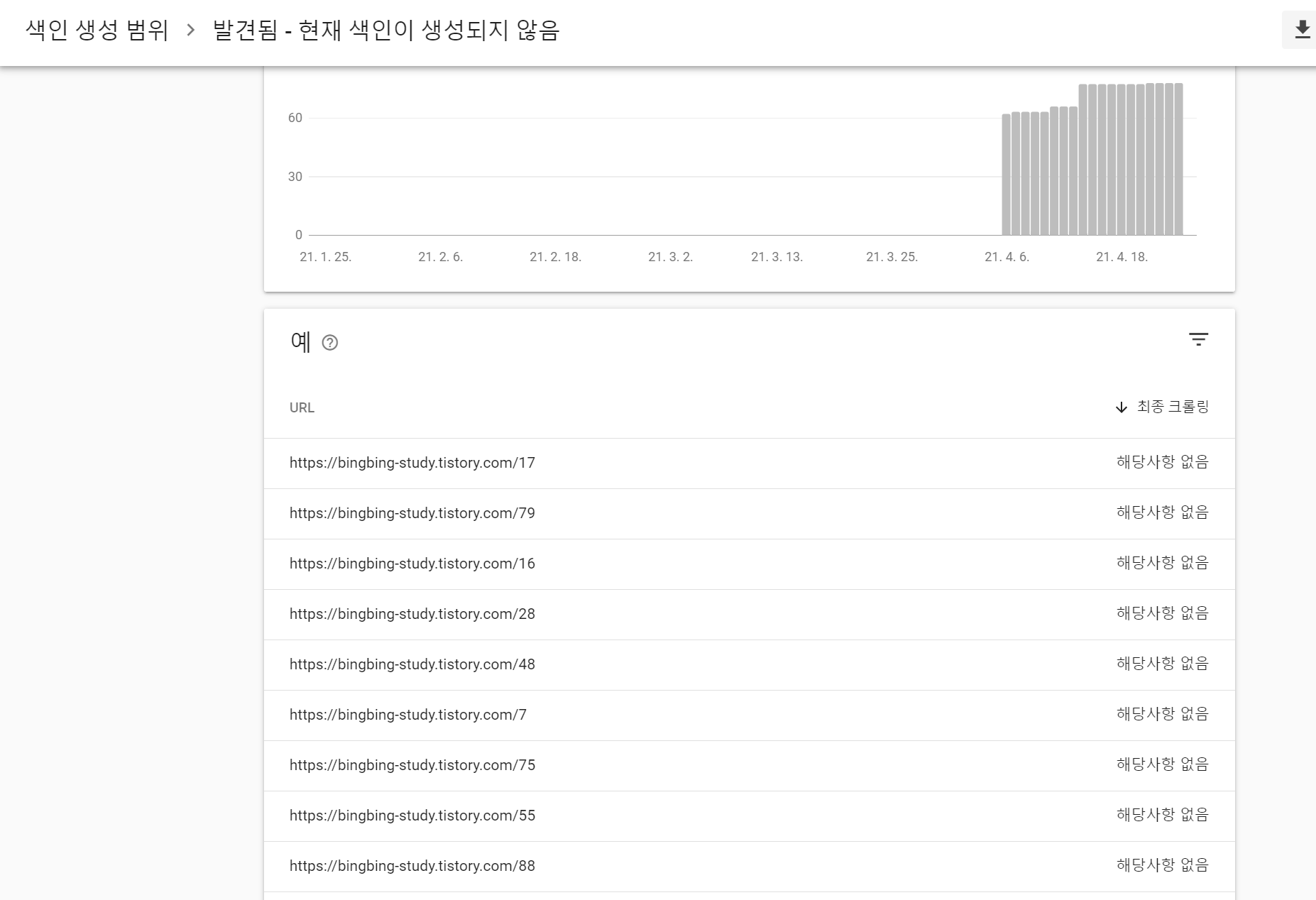Sort by 최종 크롤링 column arrow
Screen dimensions: 1316x900
(x=1122, y=407)
